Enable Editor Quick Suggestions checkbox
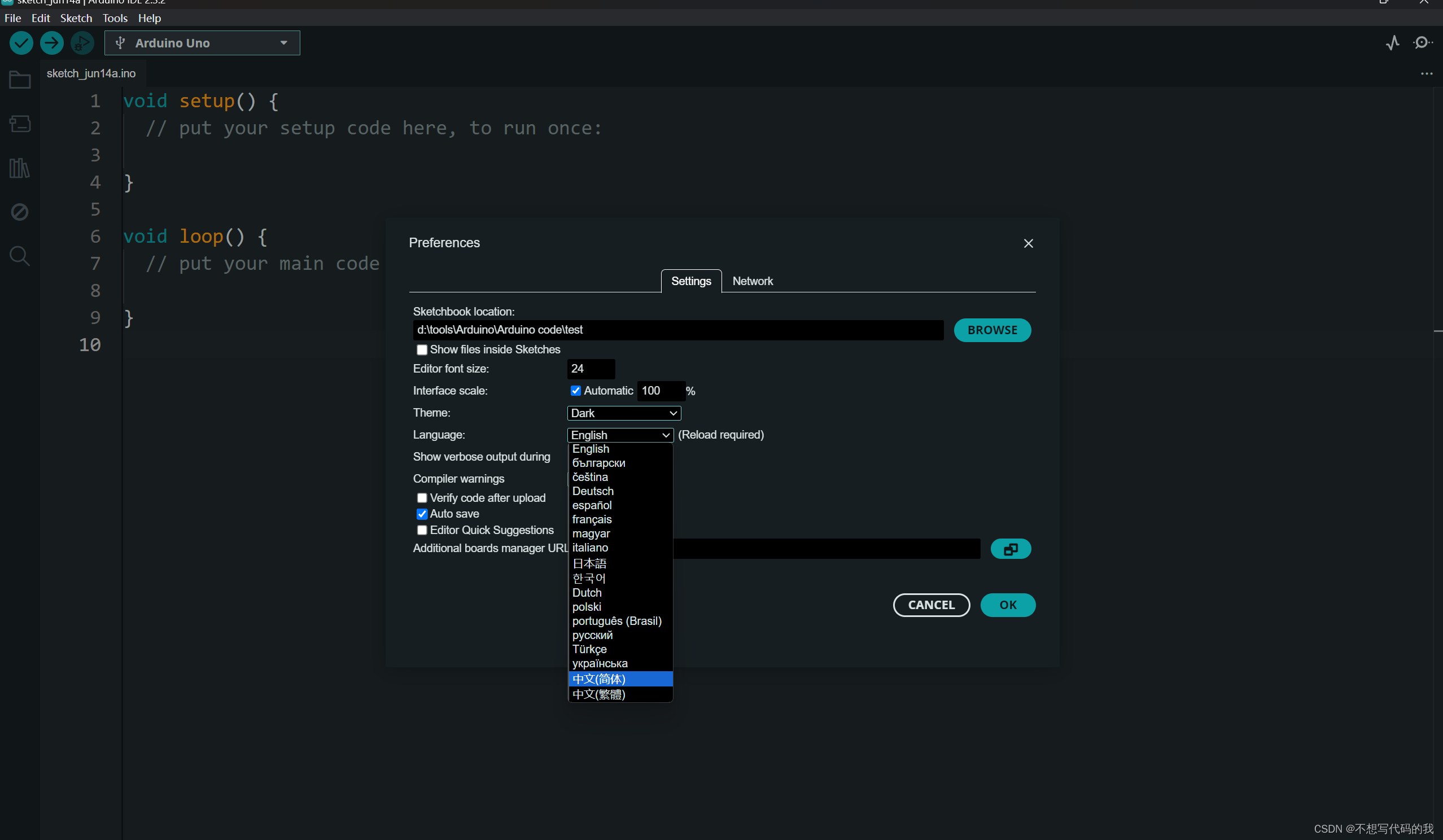The width and height of the screenshot is (1443, 840). click(x=422, y=530)
